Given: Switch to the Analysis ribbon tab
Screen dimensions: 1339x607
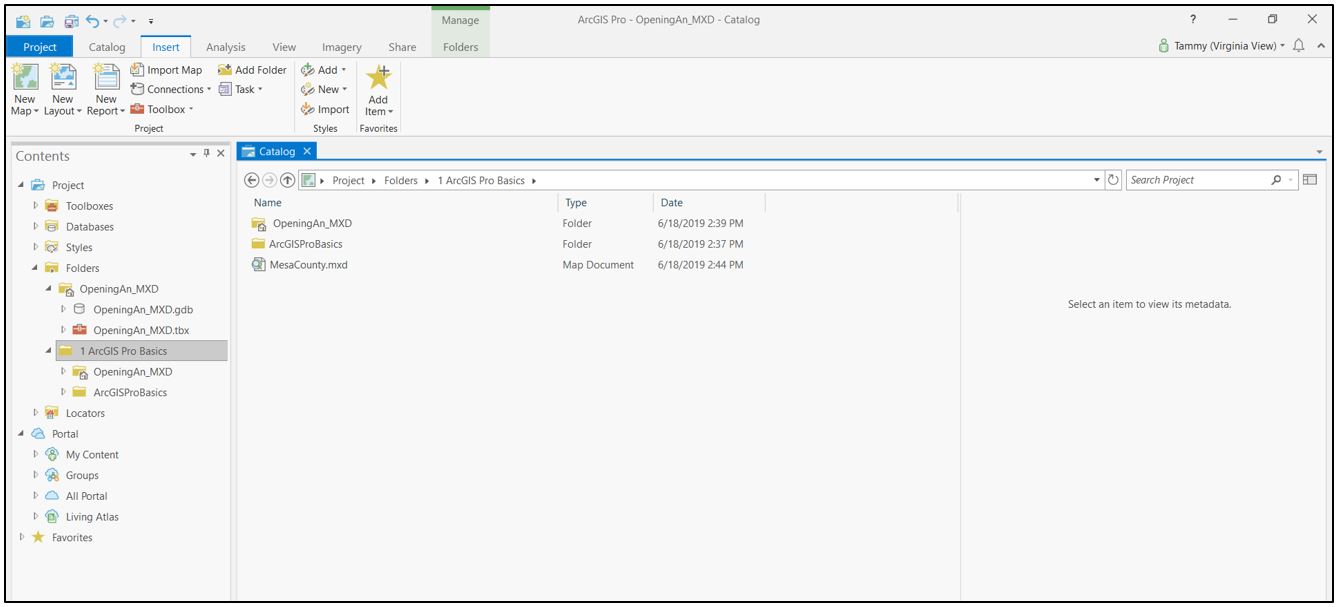Looking at the screenshot, I should pyautogui.click(x=225, y=46).
